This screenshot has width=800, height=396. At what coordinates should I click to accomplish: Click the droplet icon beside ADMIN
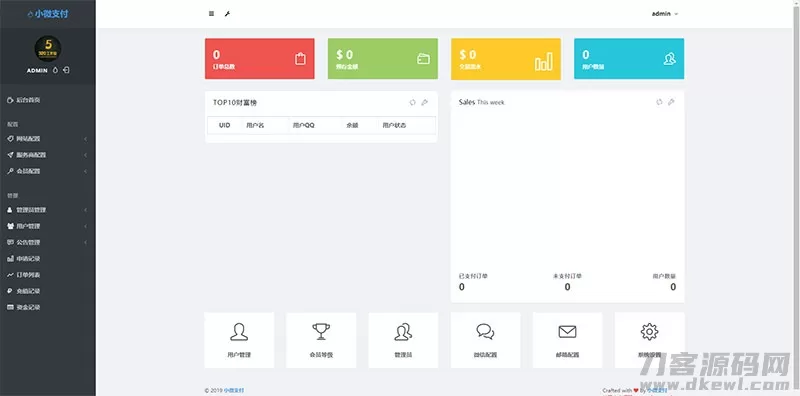56,70
